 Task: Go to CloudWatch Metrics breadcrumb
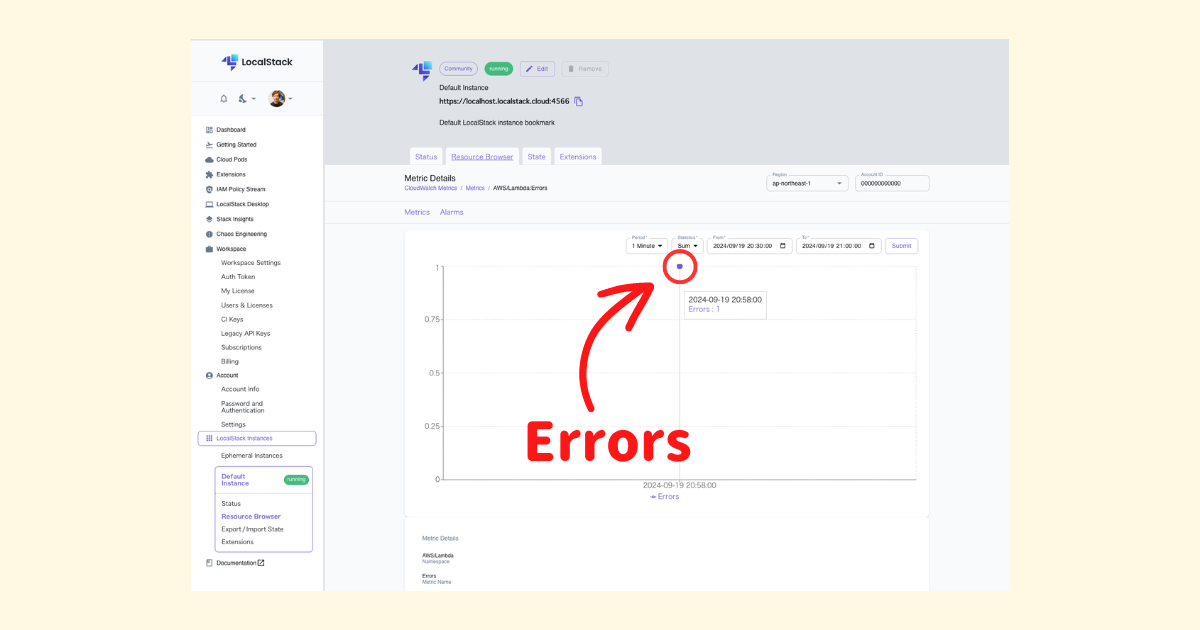click(x=431, y=188)
